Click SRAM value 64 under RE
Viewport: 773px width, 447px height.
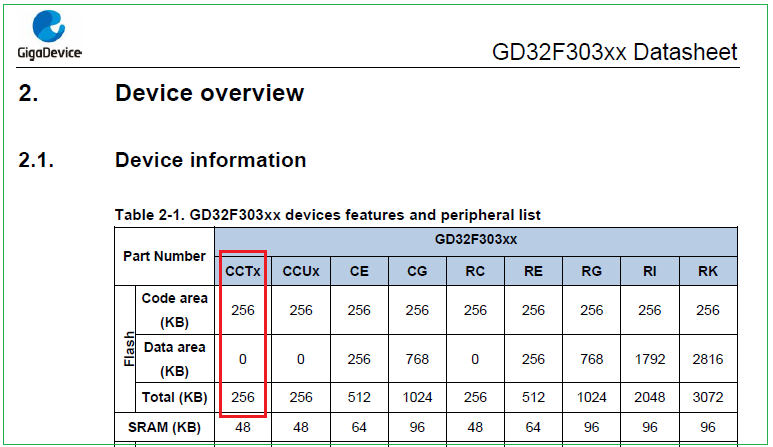533,427
